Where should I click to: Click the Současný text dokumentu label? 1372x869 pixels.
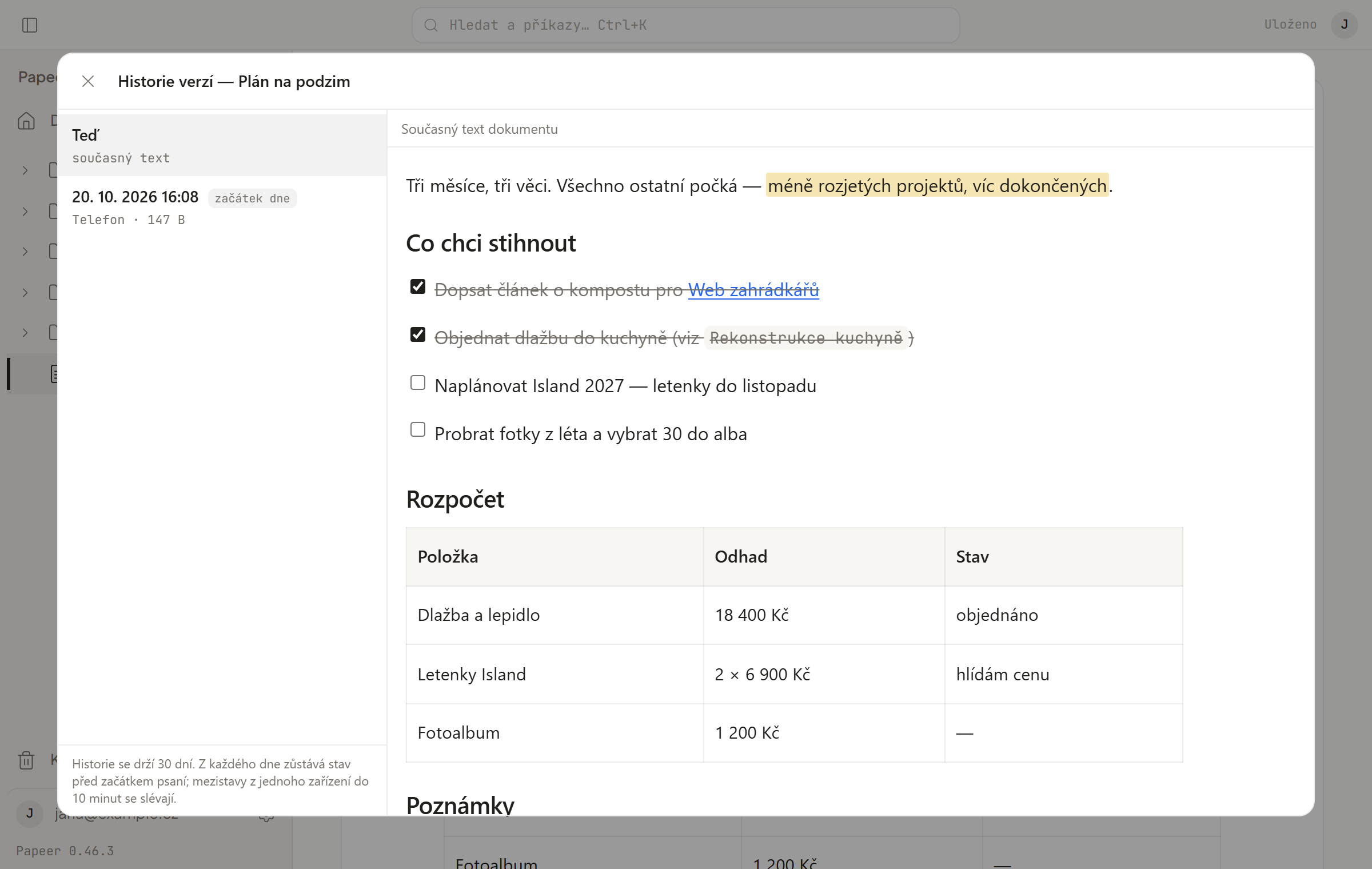click(479, 129)
